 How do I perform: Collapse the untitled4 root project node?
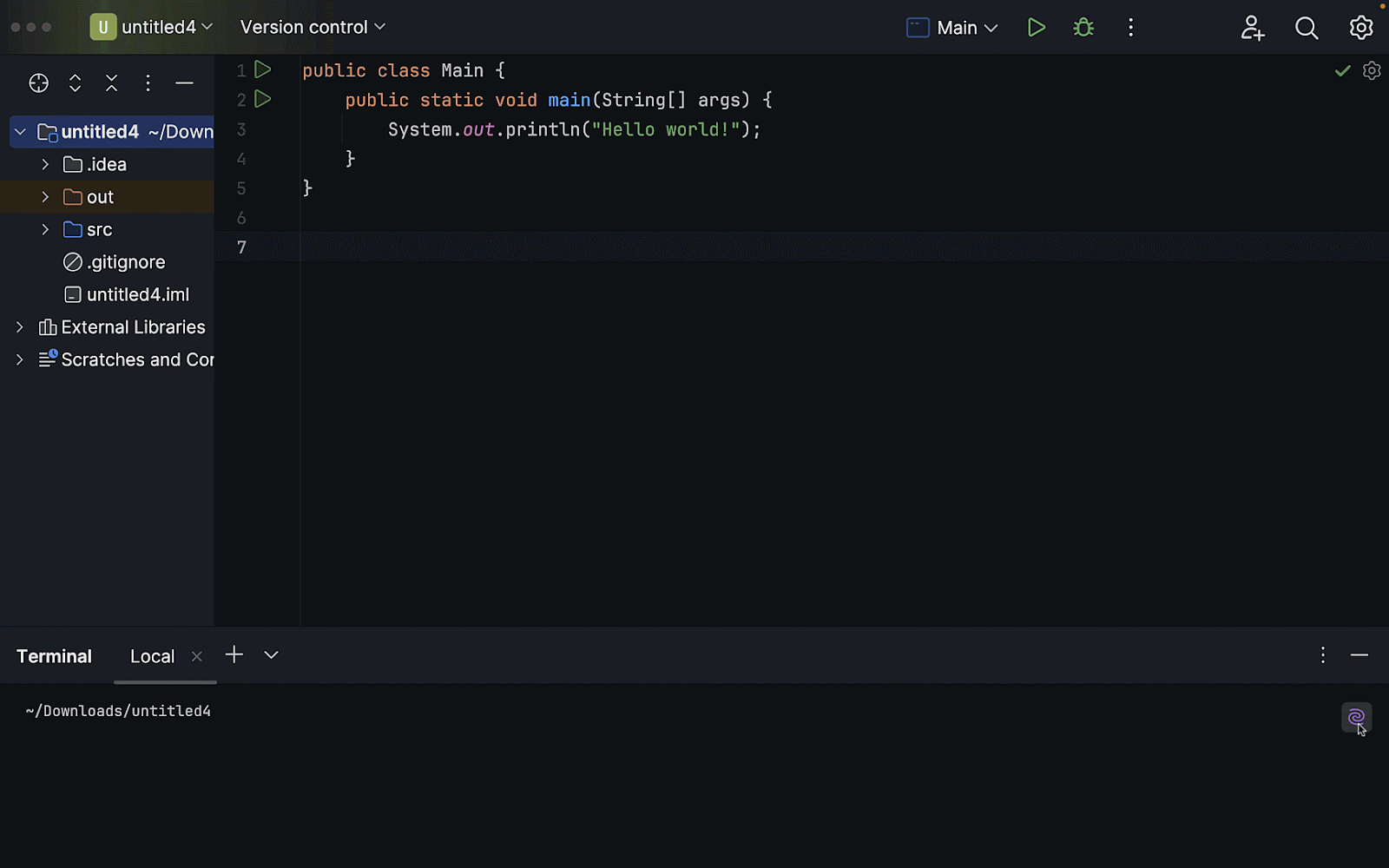pos(20,132)
